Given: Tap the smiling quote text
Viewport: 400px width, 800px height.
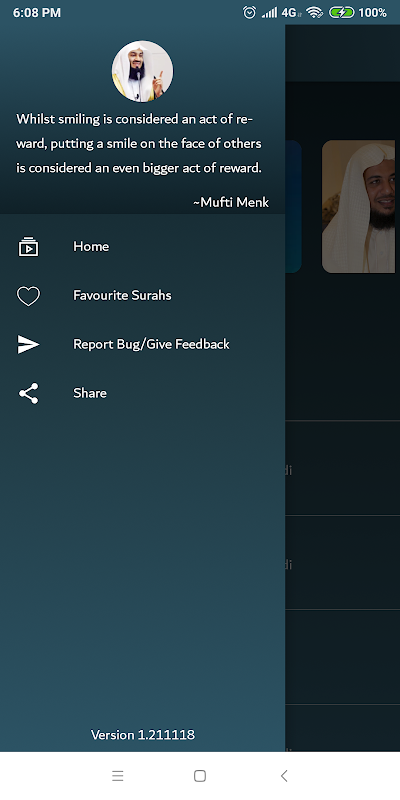Looking at the screenshot, I should (139, 144).
